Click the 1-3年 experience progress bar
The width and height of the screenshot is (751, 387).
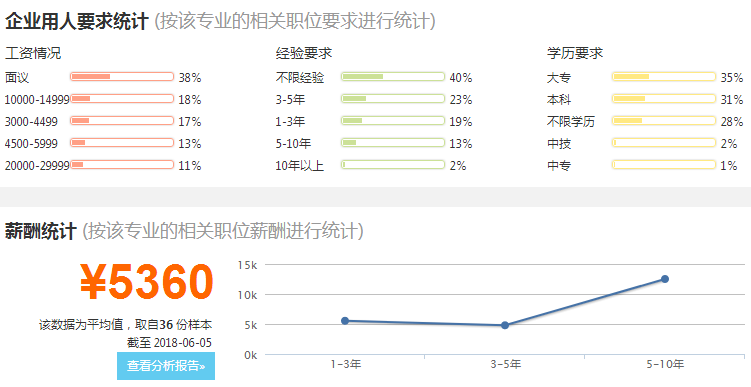(x=393, y=121)
